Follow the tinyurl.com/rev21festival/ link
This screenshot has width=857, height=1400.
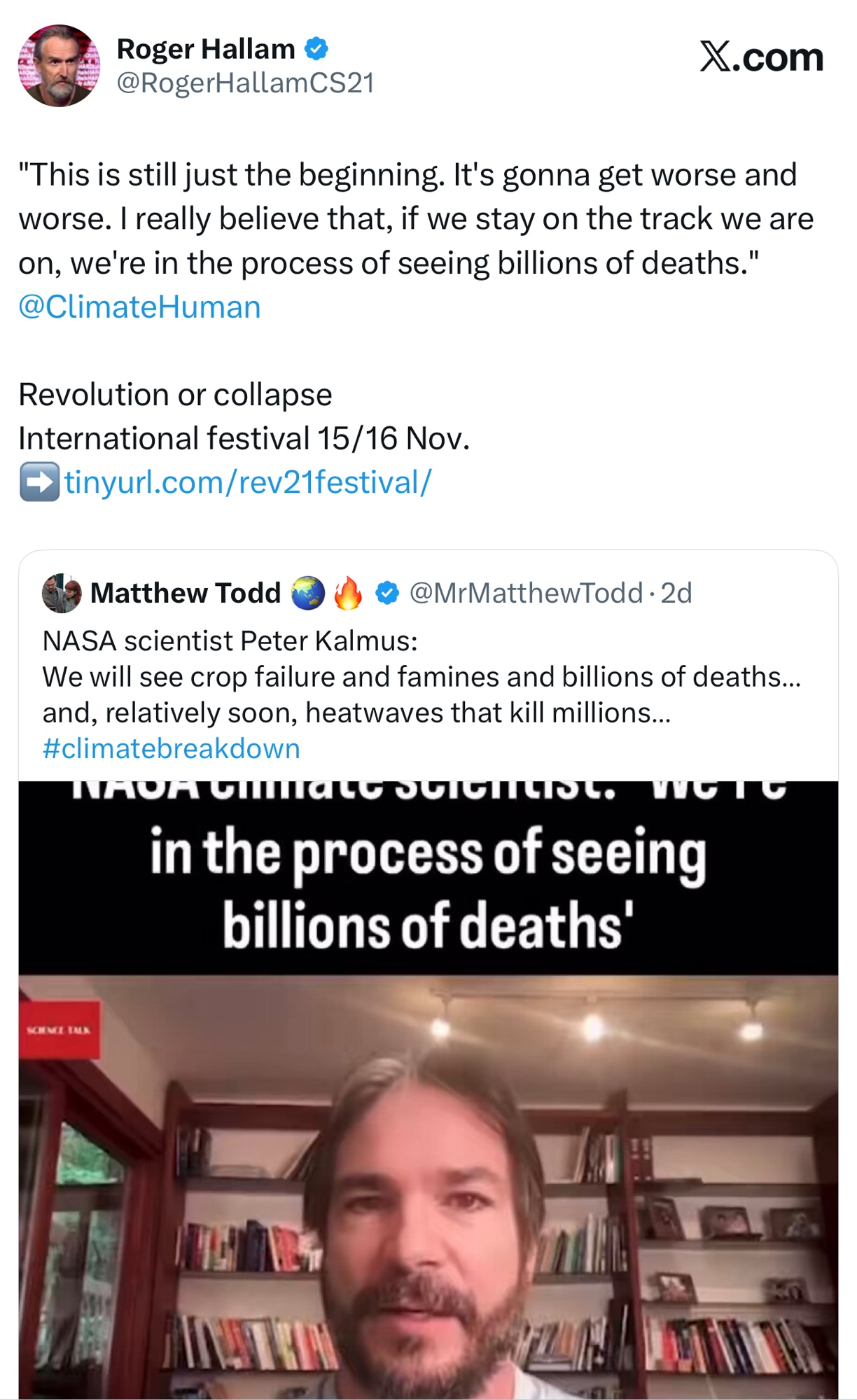click(248, 482)
